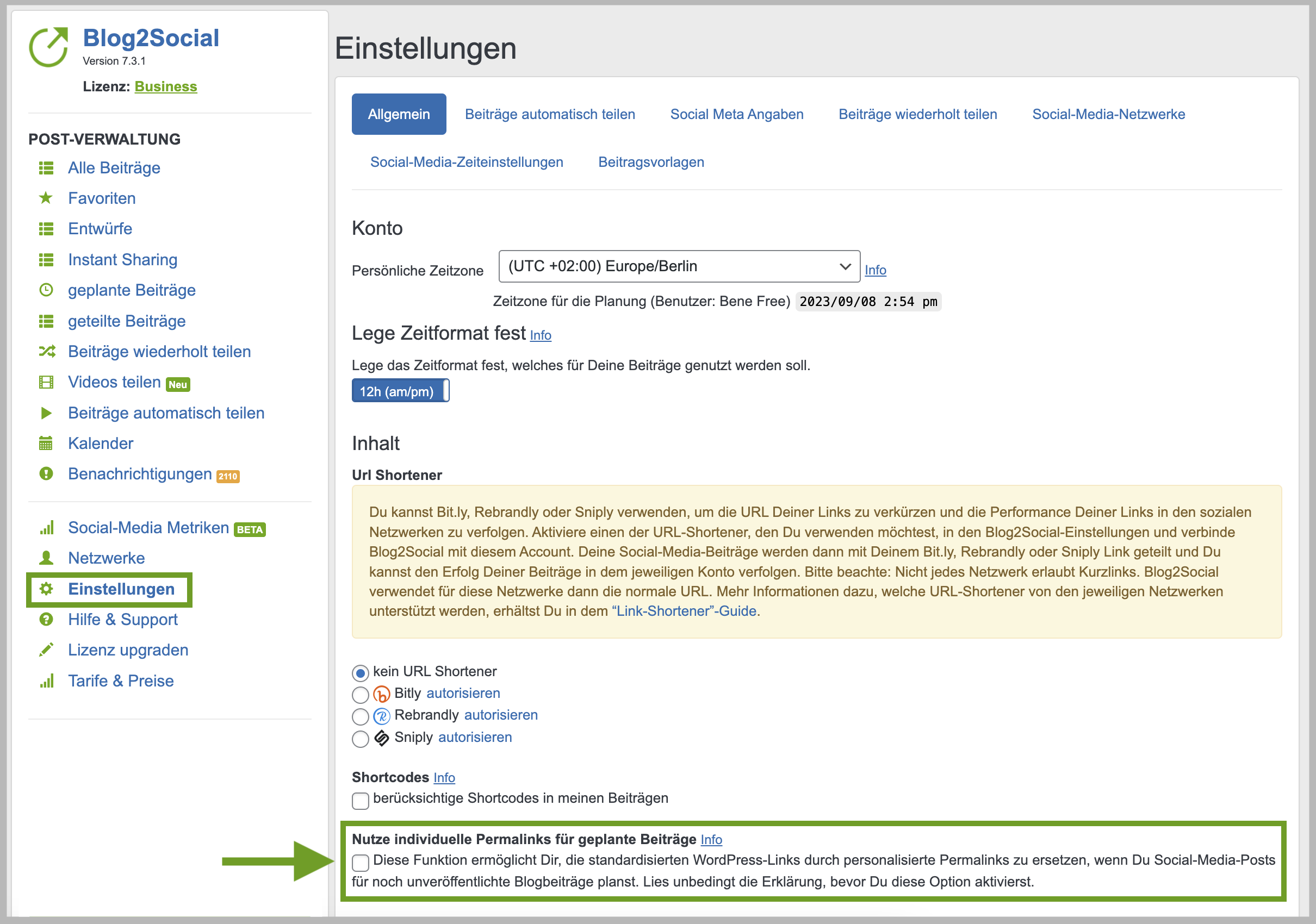This screenshot has width=1316, height=924.
Task: Click the list icon beside Entwürfe
Action: 46,229
